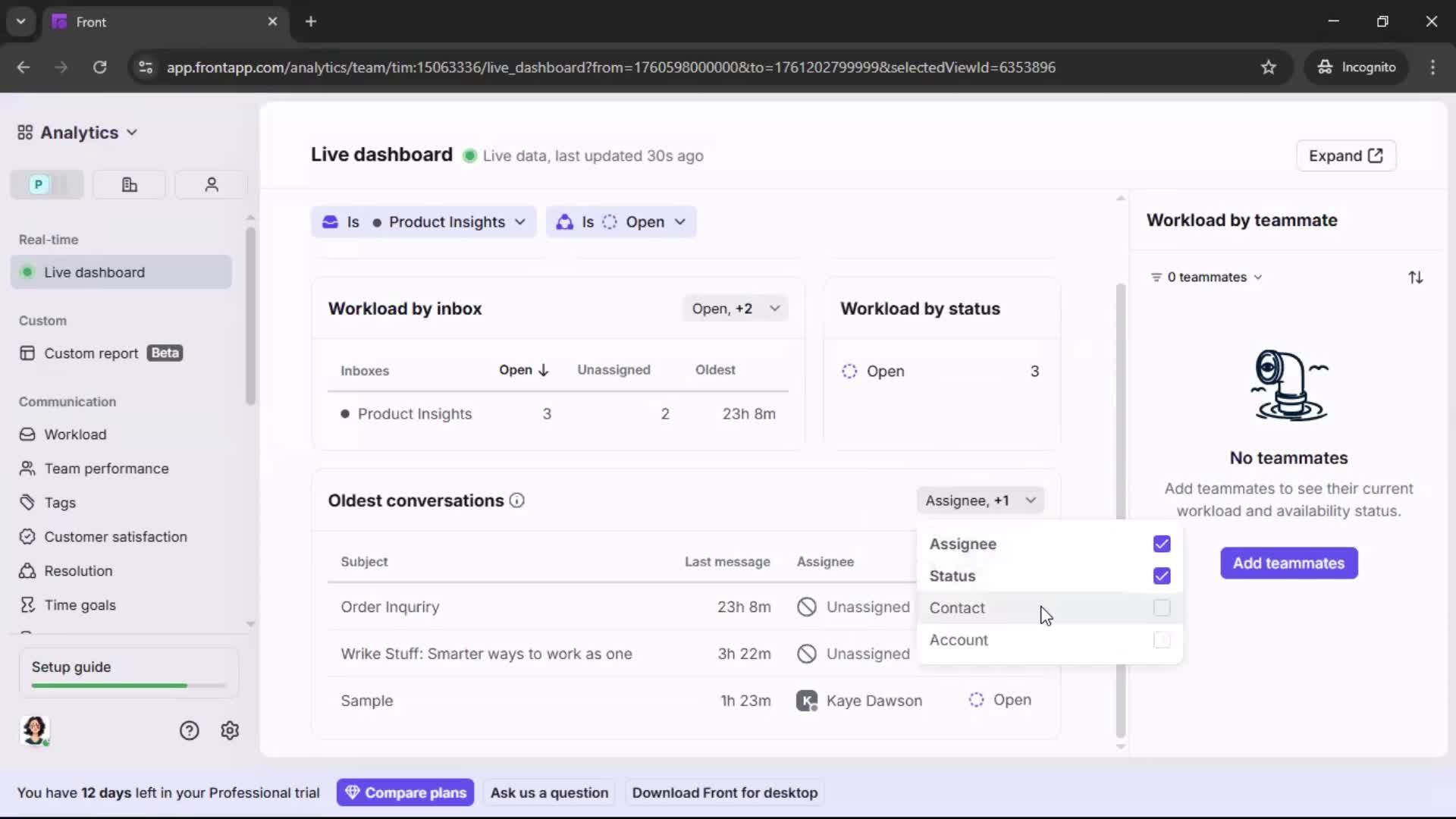Click the Add teammates button

click(x=1288, y=563)
